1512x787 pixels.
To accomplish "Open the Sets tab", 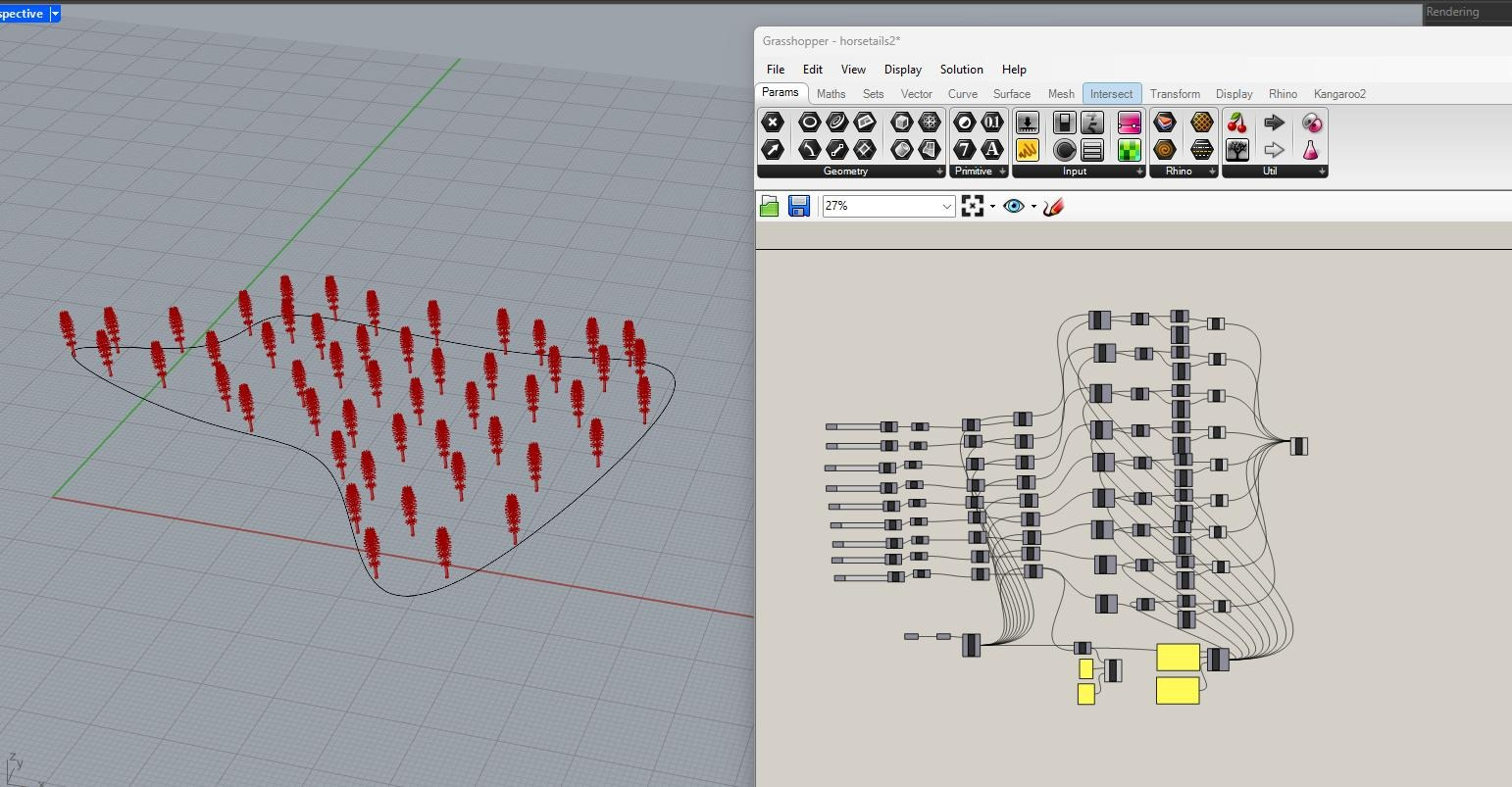I will (873, 94).
